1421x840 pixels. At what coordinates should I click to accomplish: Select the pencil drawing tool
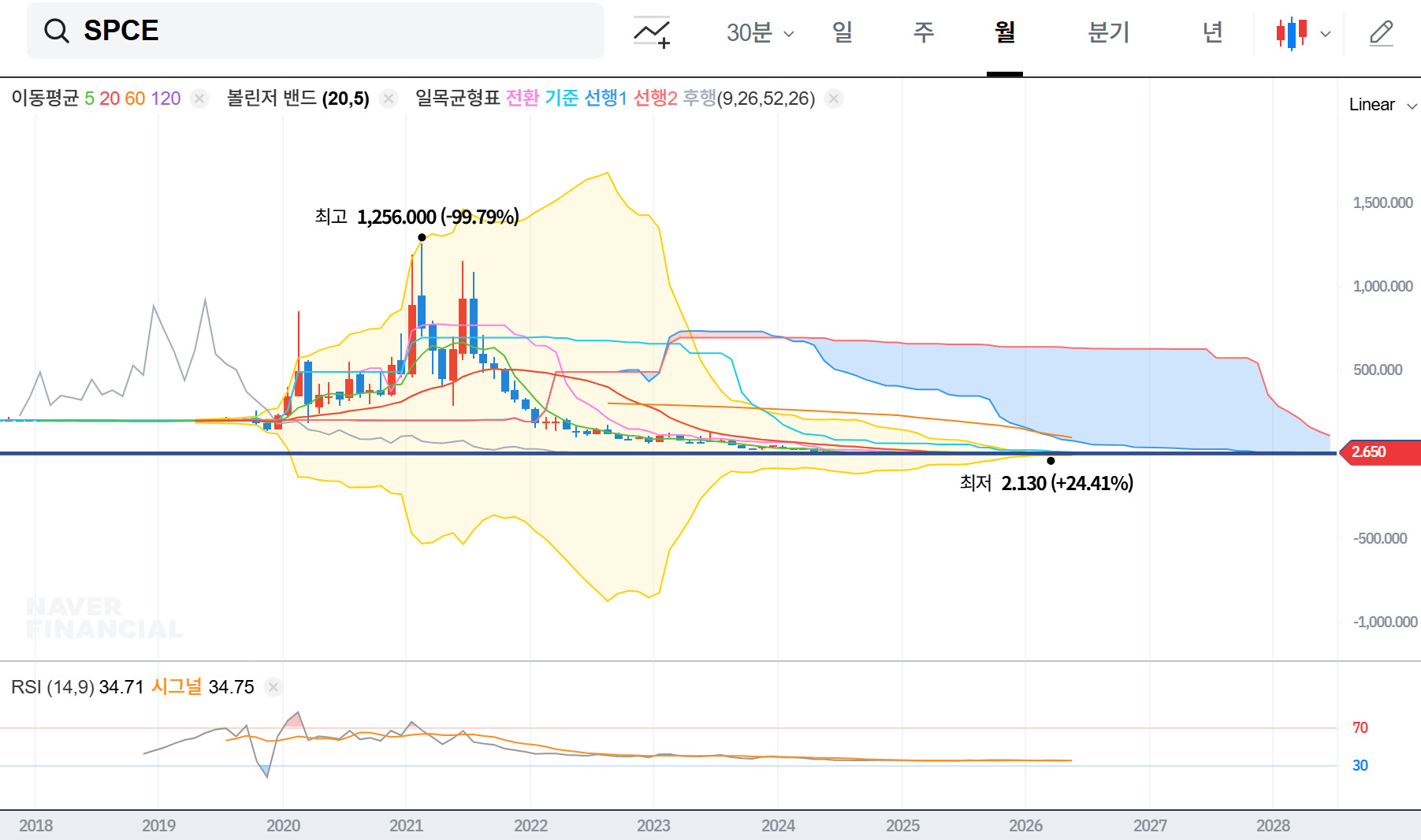tap(1382, 33)
